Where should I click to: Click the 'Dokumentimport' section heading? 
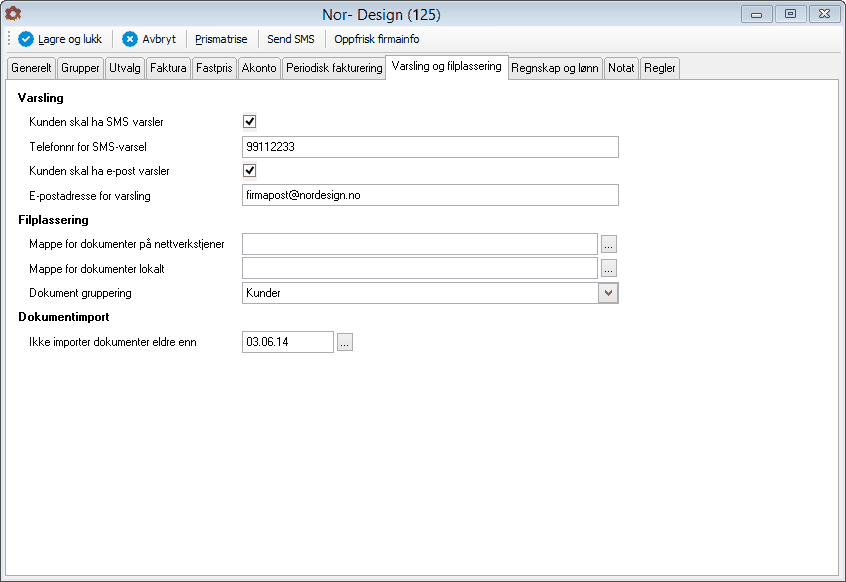click(x=64, y=317)
